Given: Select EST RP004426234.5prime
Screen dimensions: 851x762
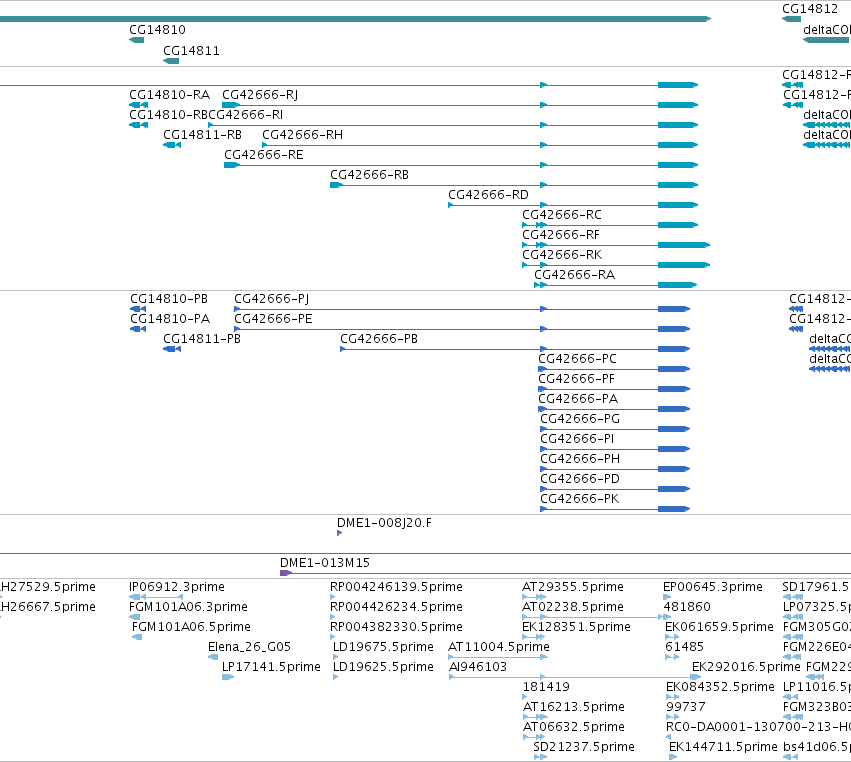Looking at the screenshot, I should point(396,607).
